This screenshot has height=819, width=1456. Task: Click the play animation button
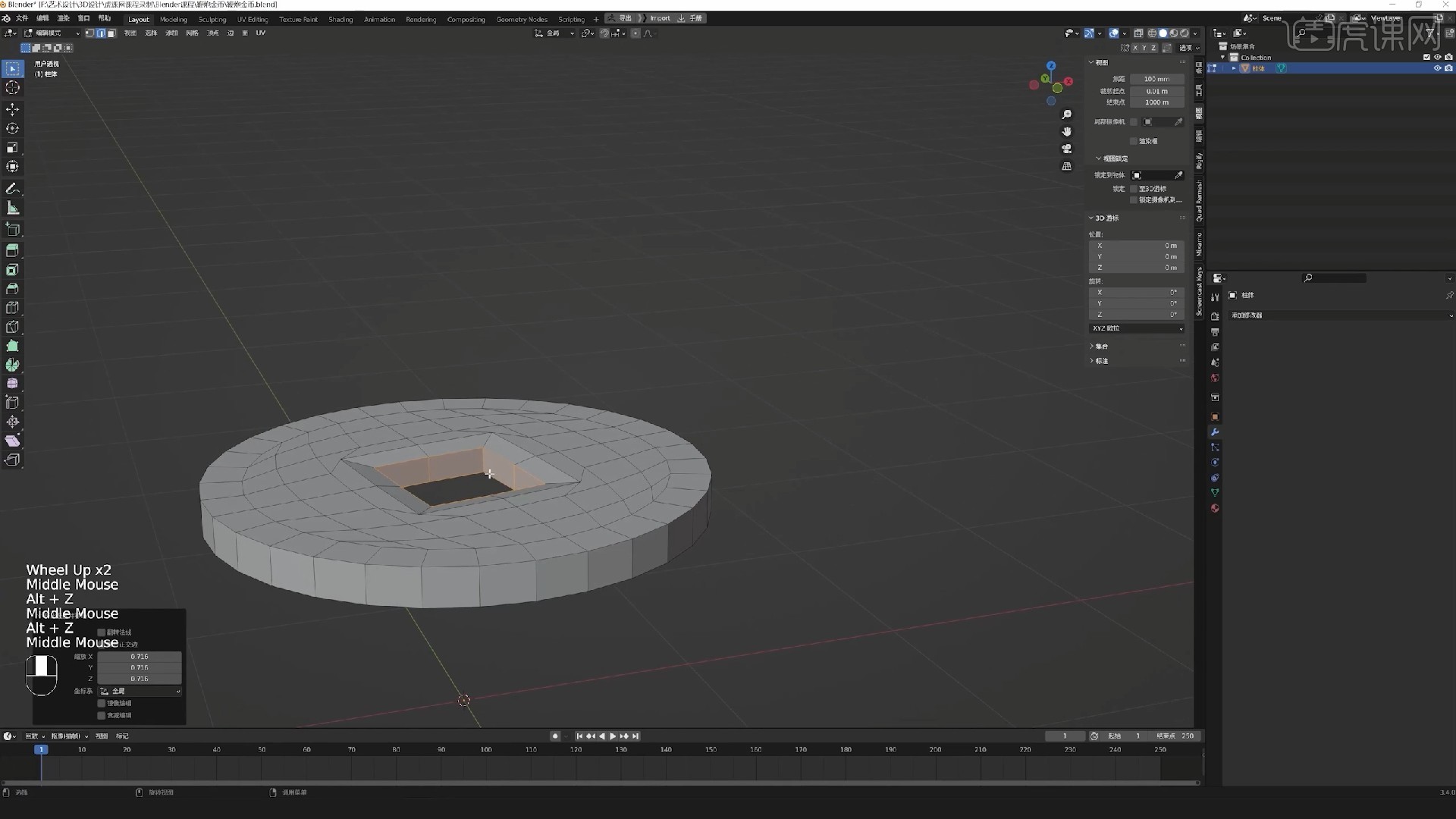(x=613, y=736)
